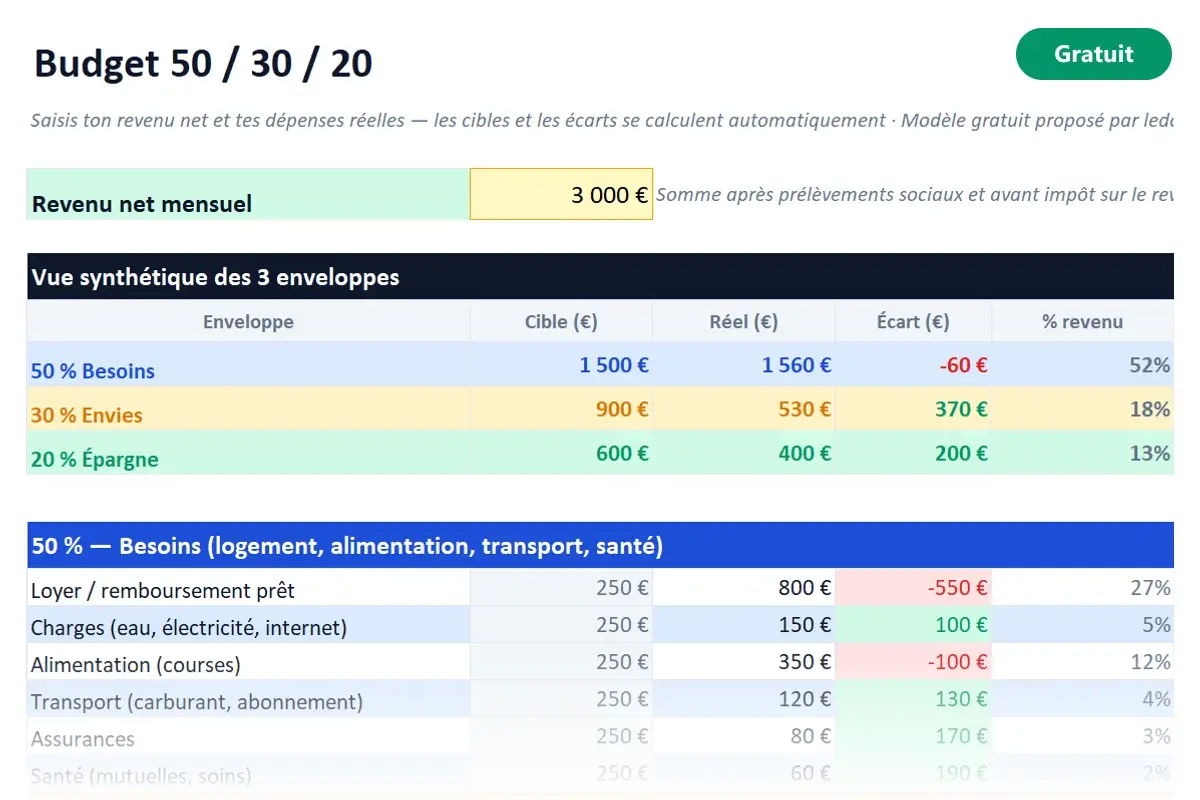This screenshot has height=800, width=1200.
Task: Select Envies target cell 900 €
Action: coord(561,409)
